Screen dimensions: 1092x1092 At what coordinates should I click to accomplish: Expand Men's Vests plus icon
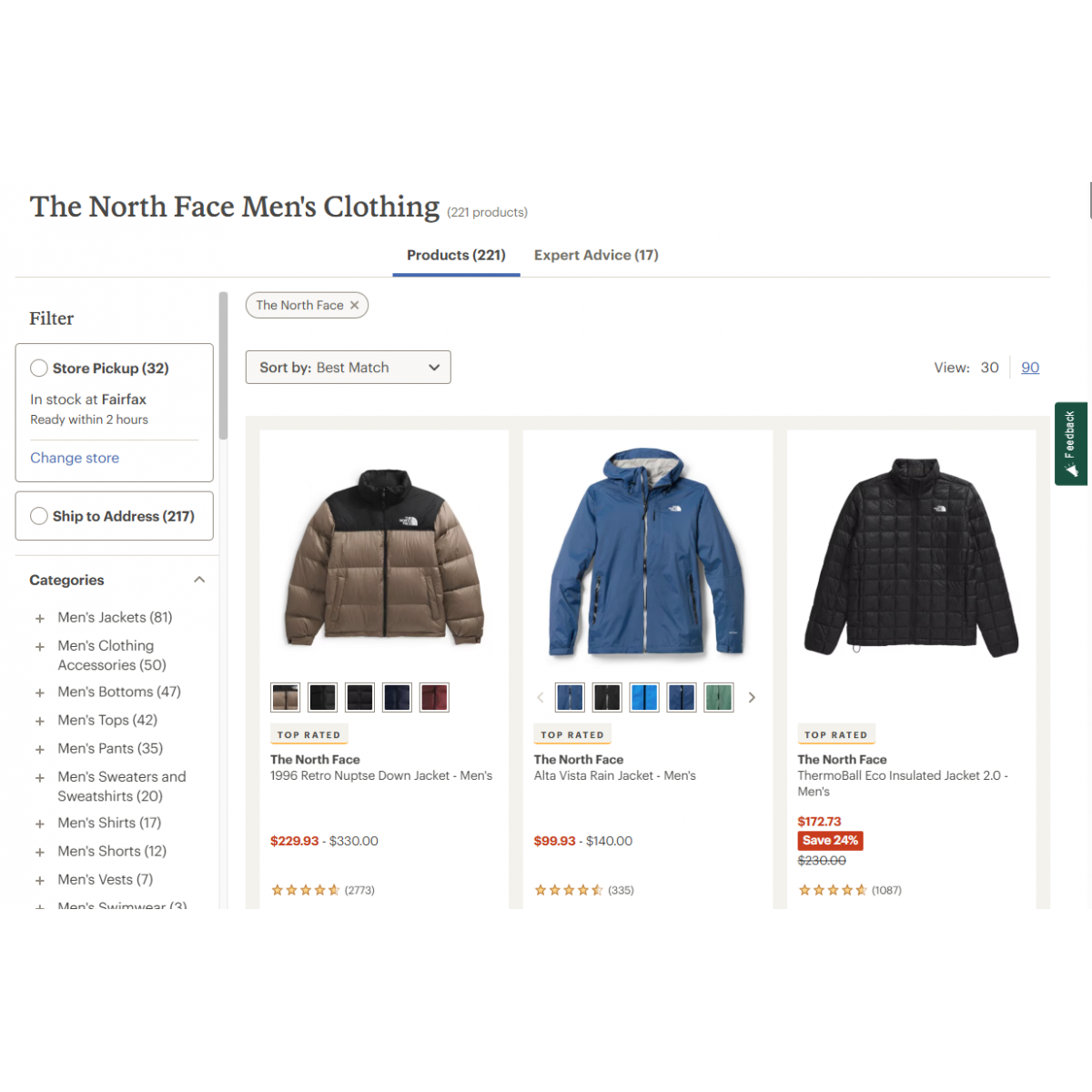tap(40, 881)
